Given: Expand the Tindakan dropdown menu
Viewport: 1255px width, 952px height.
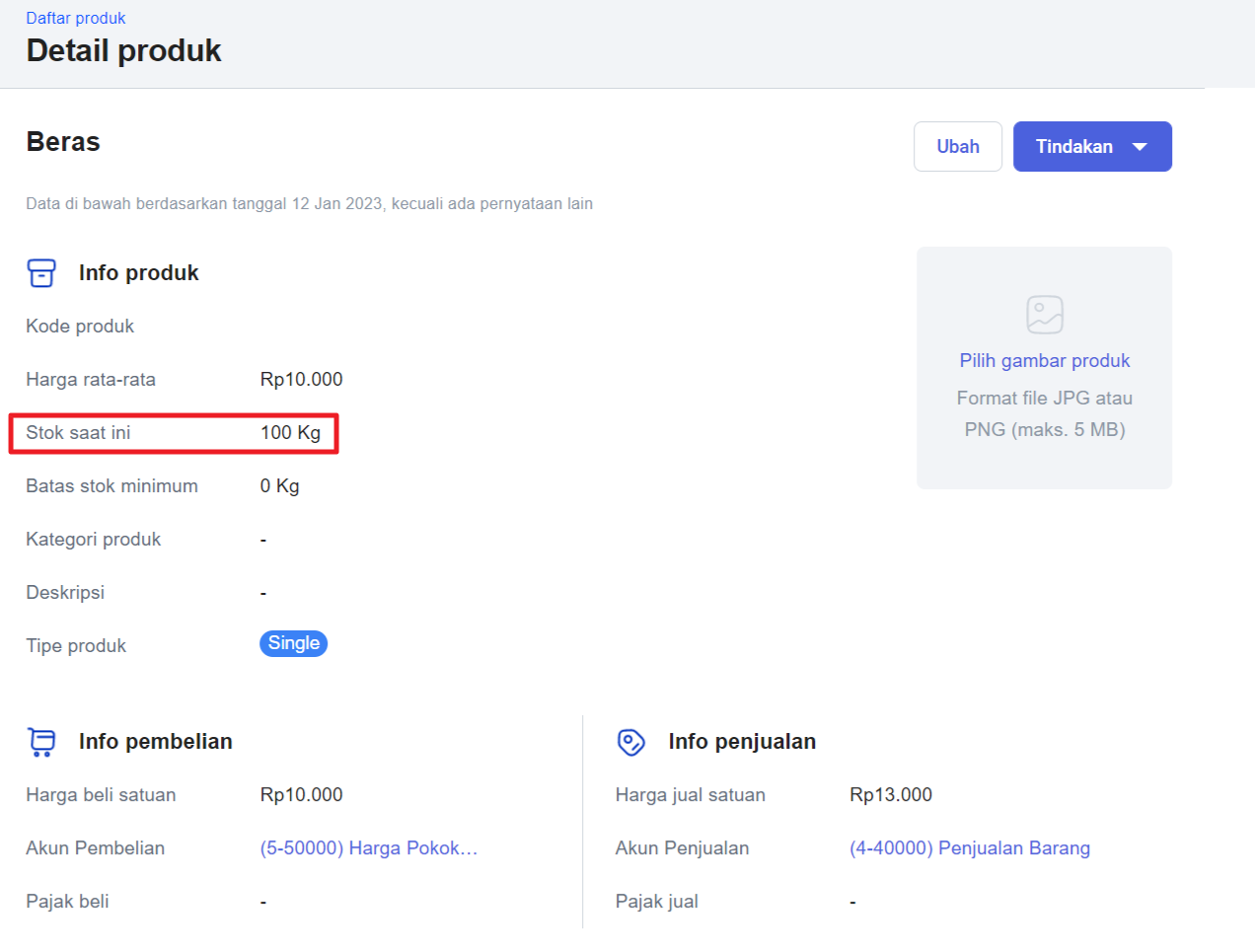Looking at the screenshot, I should [x=1092, y=147].
